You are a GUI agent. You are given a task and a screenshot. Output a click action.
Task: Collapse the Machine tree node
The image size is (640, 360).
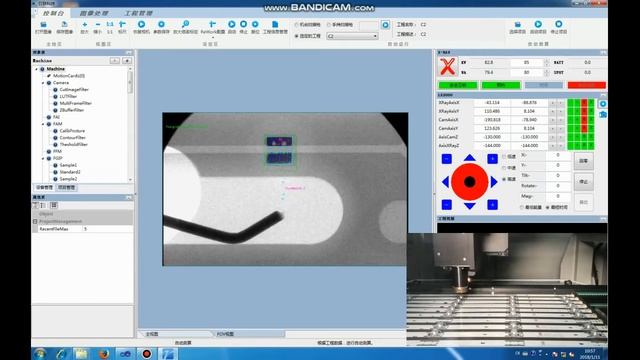[36, 69]
